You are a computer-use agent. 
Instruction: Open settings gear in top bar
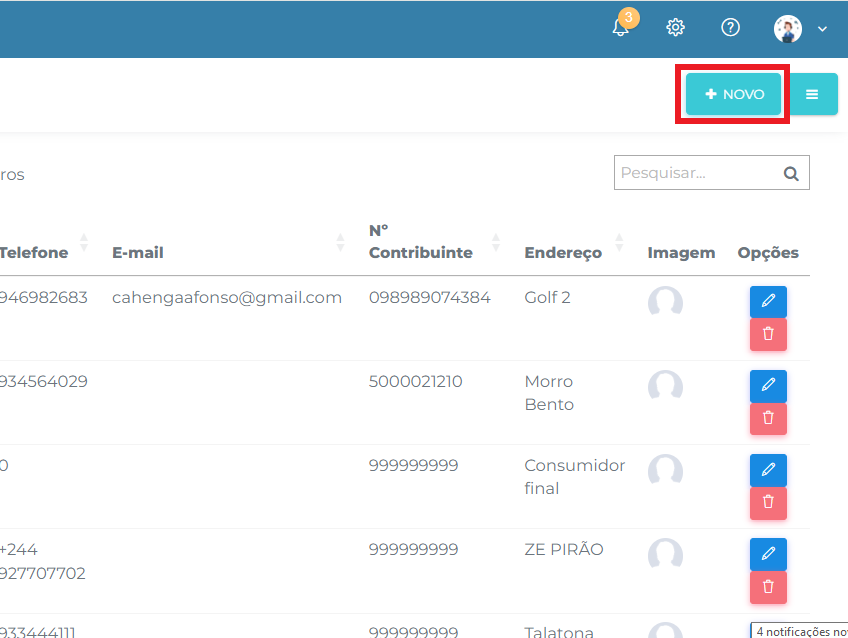point(675,27)
